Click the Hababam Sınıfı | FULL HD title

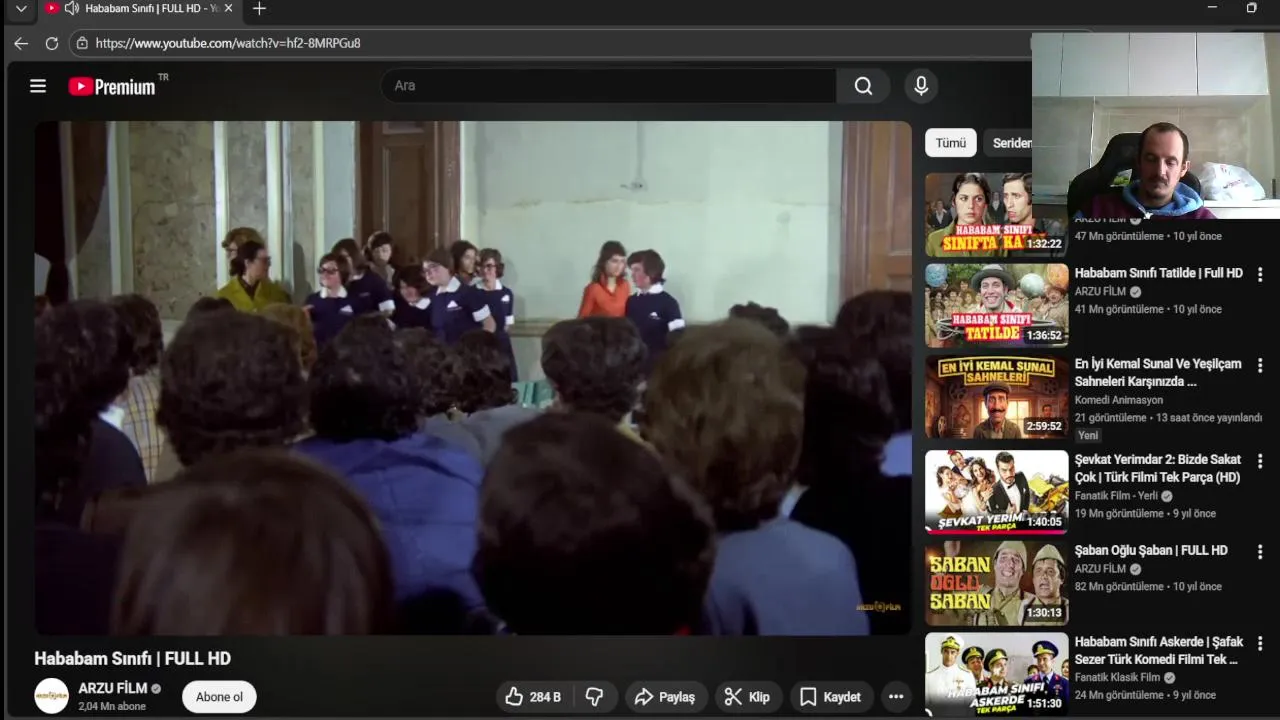(x=132, y=658)
